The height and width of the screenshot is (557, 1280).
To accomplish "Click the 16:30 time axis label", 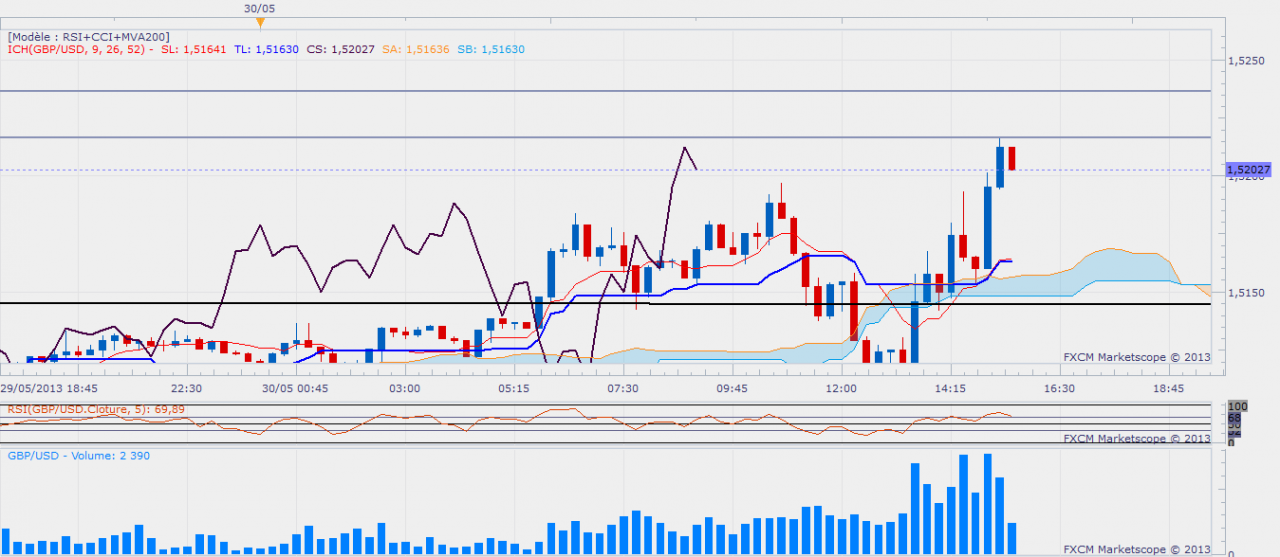I will (1059, 388).
